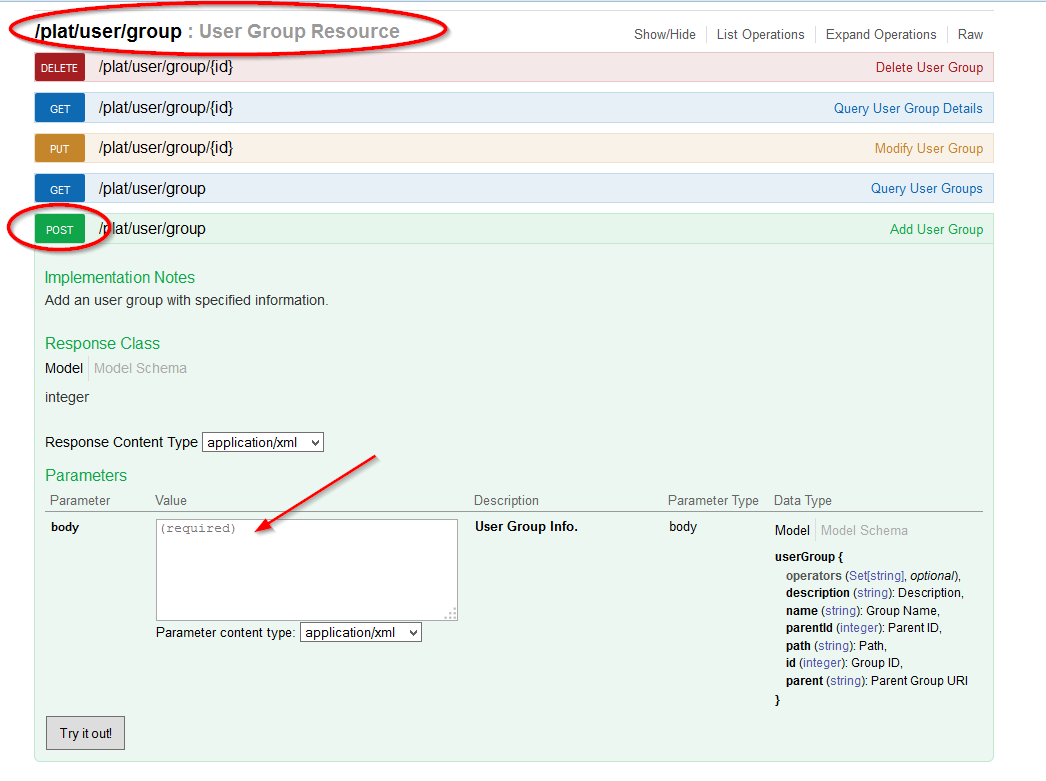Click the Show/Hide link
1046x781 pixels.
[x=664, y=34]
